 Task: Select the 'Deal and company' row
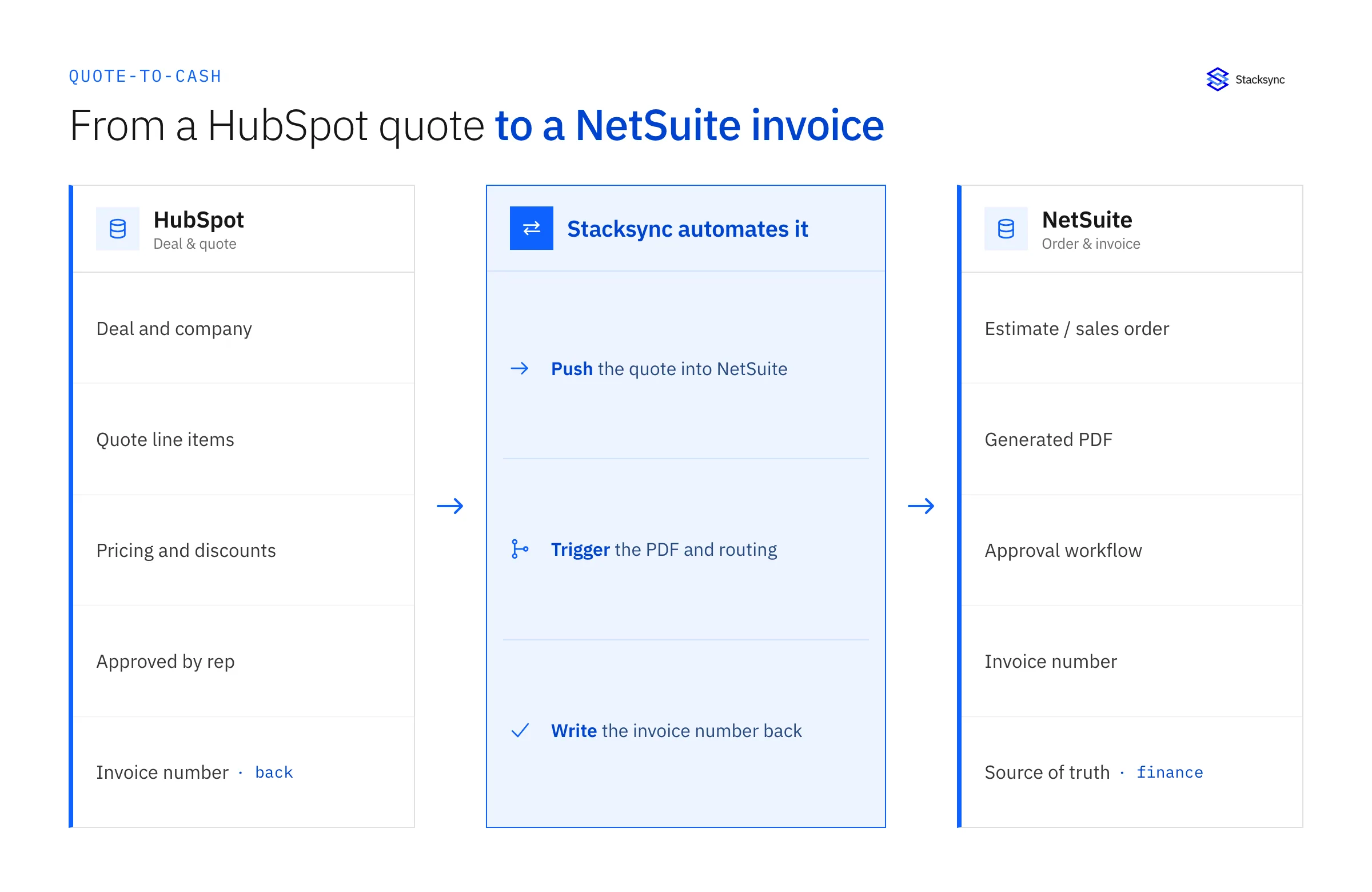pyautogui.click(x=244, y=328)
